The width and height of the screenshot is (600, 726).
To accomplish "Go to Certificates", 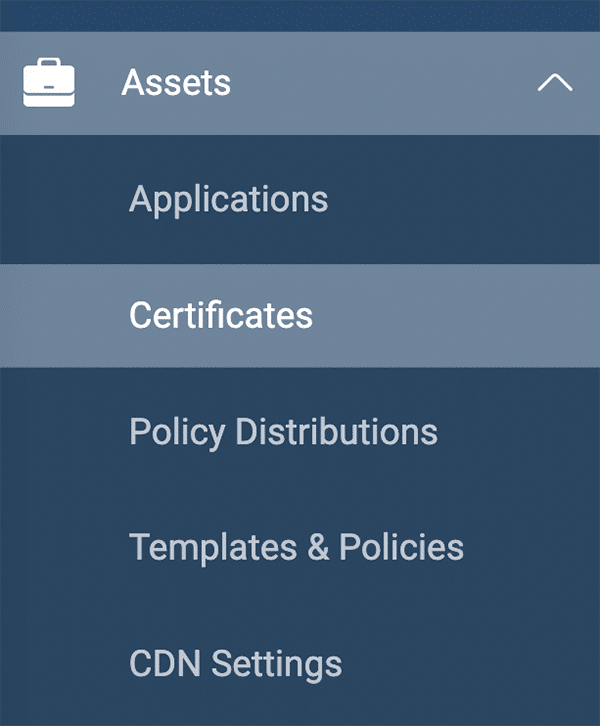I will (221, 316).
